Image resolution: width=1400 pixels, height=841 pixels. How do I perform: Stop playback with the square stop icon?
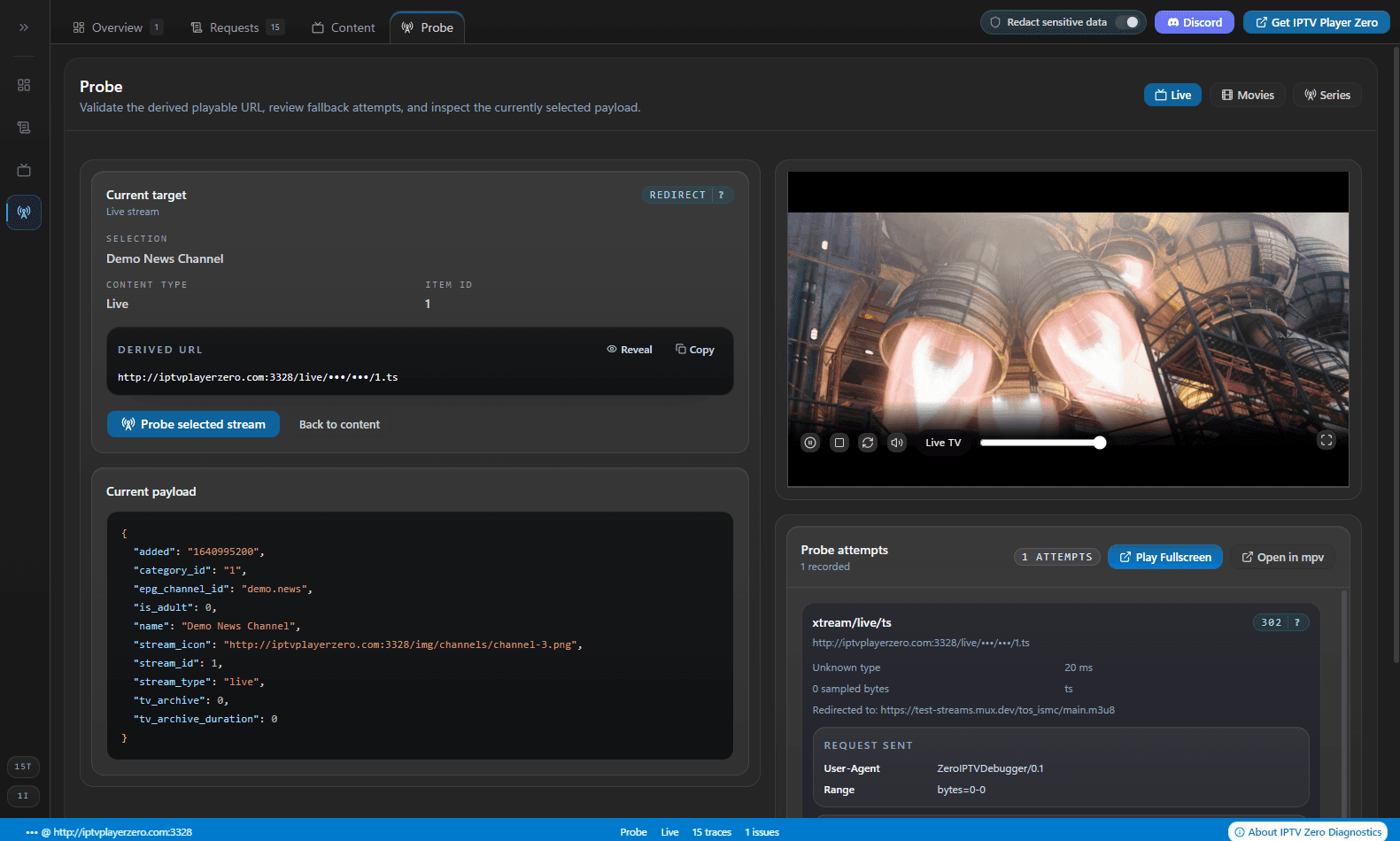click(839, 443)
